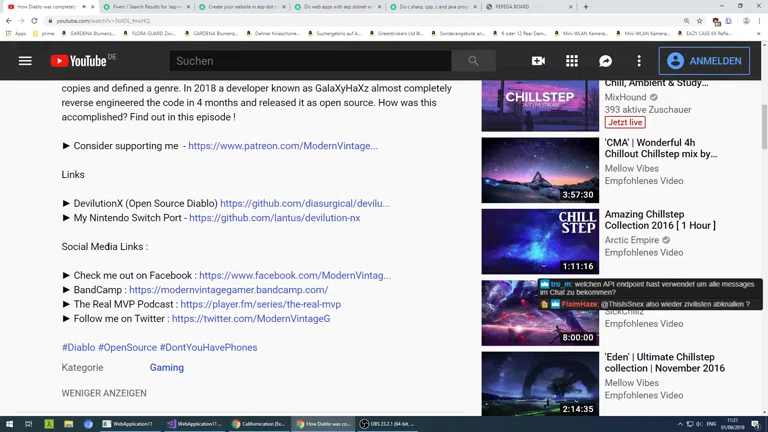Open the Chrome profile avatar icon
The height and width of the screenshot is (432, 768).
[746, 21]
